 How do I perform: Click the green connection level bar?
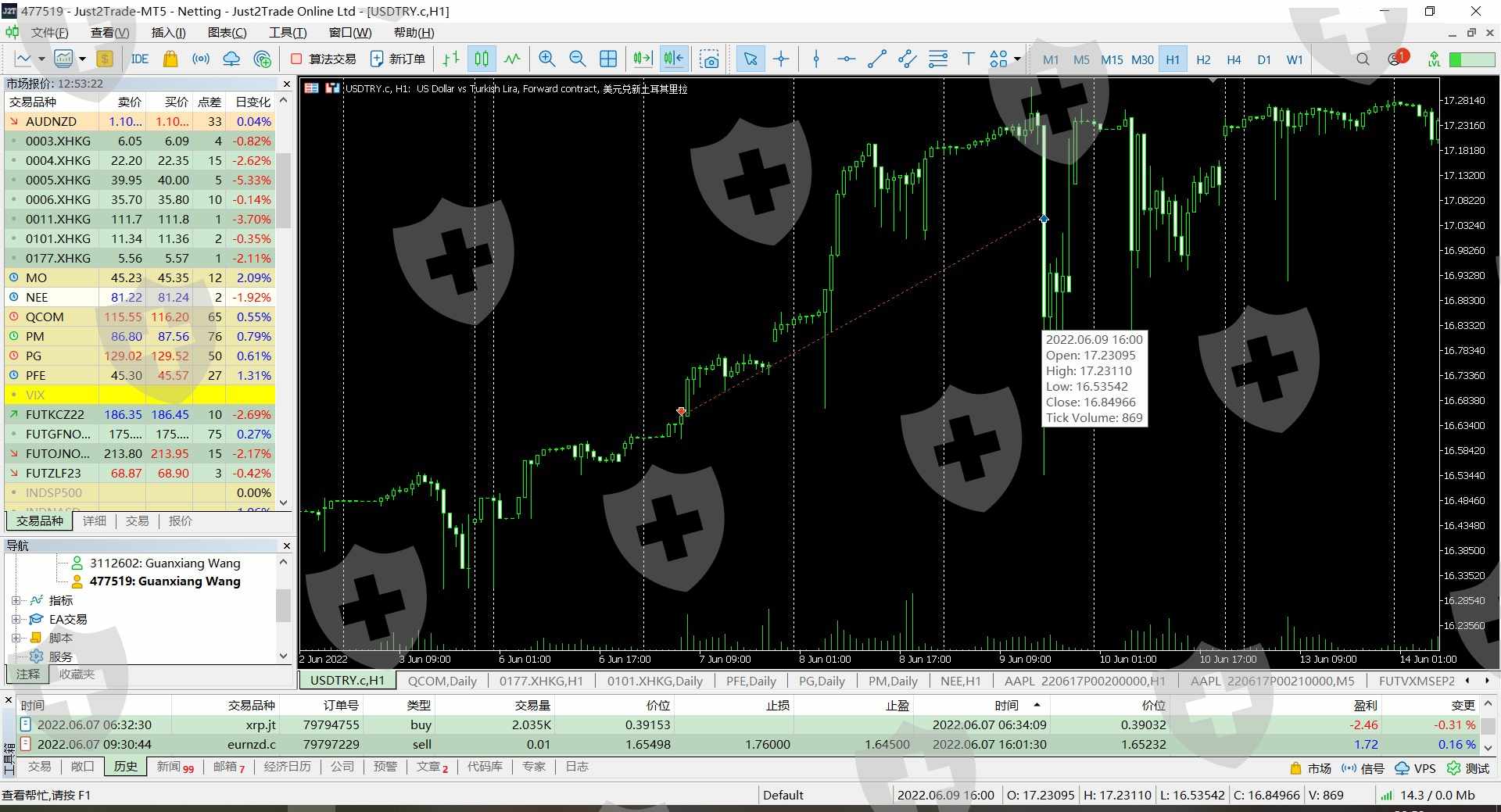(x=1471, y=59)
